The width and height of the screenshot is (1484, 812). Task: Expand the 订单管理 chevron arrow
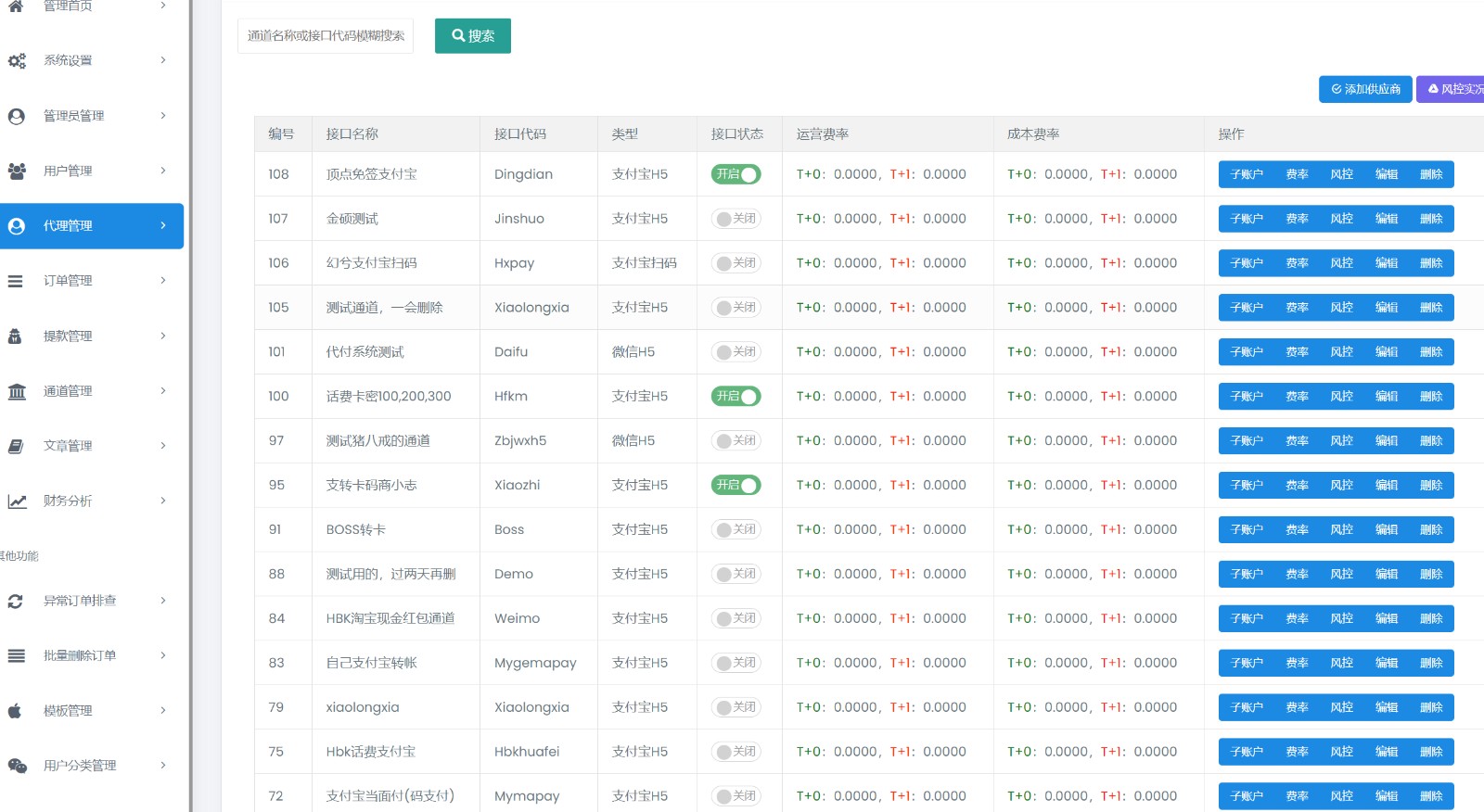163,280
